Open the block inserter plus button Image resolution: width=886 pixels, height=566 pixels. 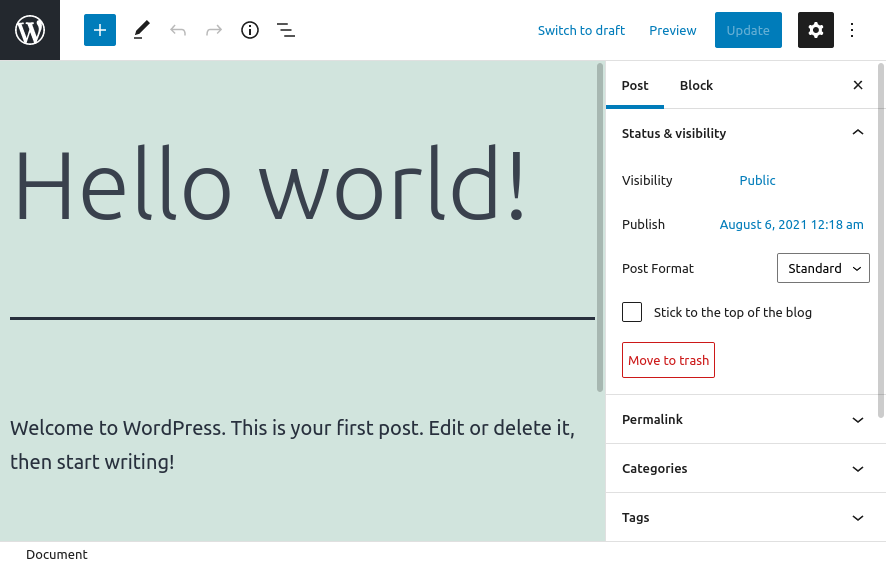click(x=100, y=30)
